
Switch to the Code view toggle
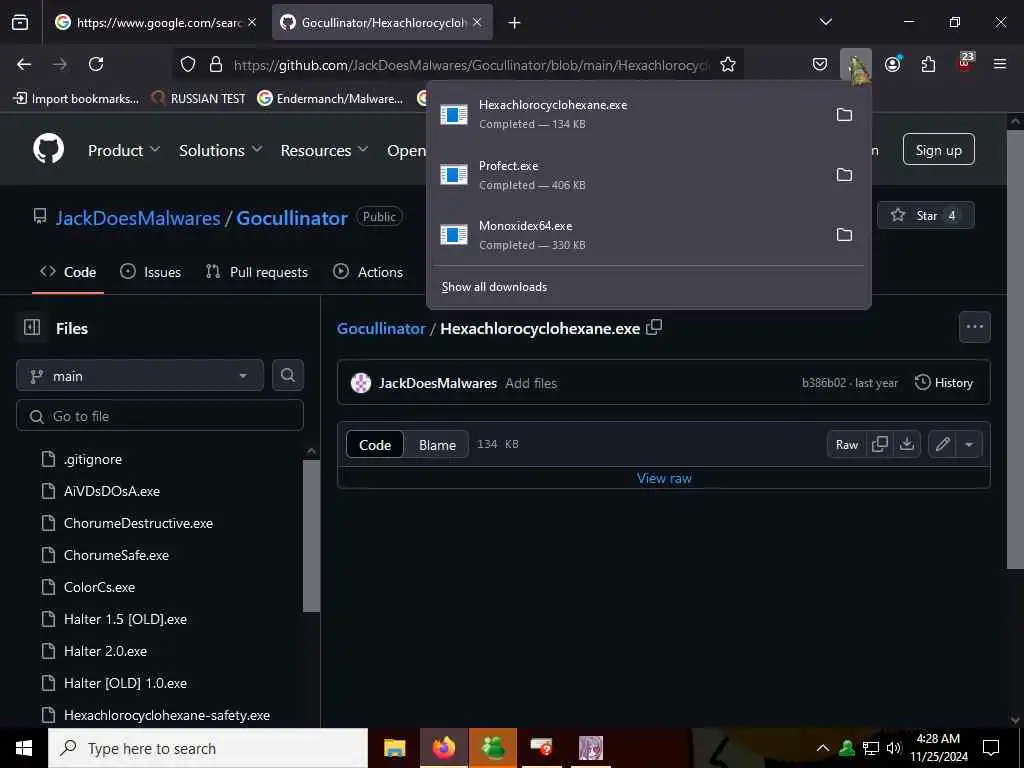(375, 445)
